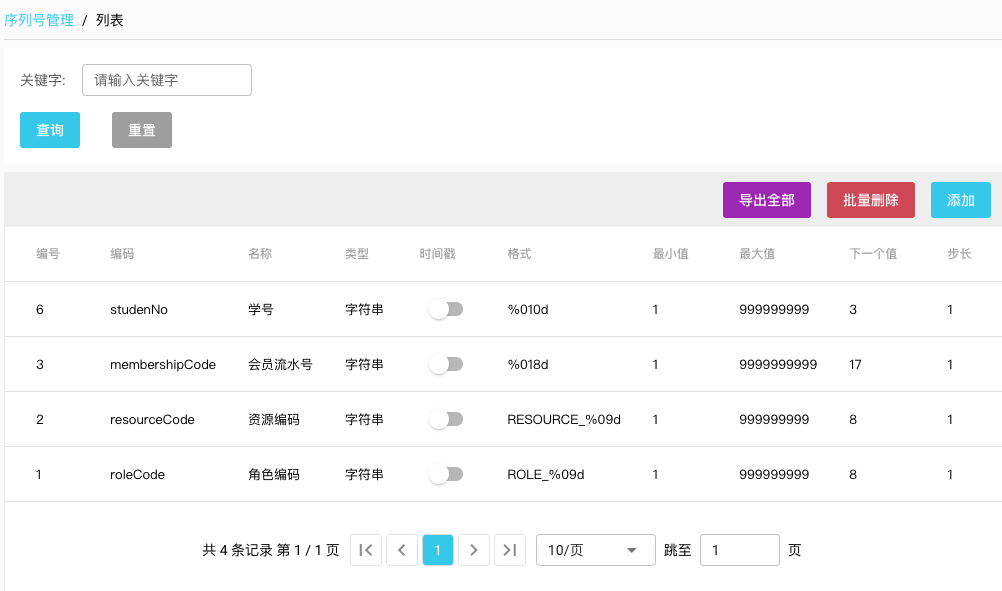
Task: Toggle timestamp switch for studenNo row
Action: coord(446,310)
